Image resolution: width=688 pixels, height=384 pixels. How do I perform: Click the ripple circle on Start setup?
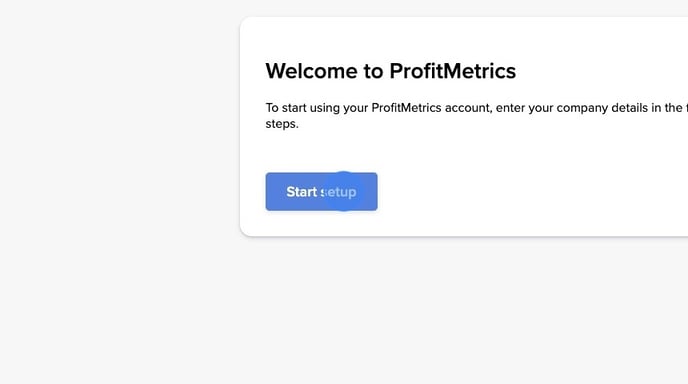[x=344, y=191]
